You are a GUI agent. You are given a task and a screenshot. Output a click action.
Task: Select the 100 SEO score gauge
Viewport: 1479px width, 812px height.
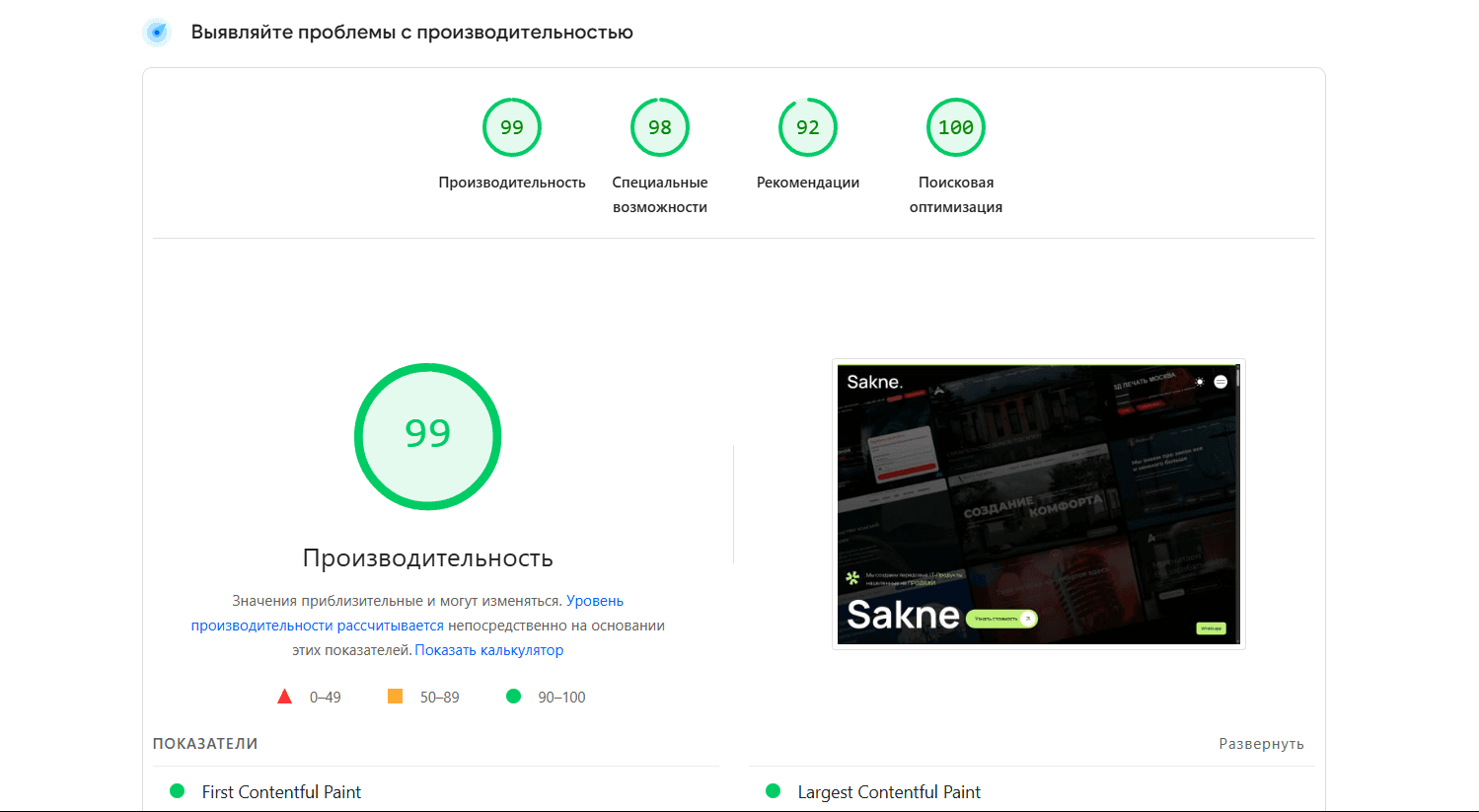click(955, 127)
